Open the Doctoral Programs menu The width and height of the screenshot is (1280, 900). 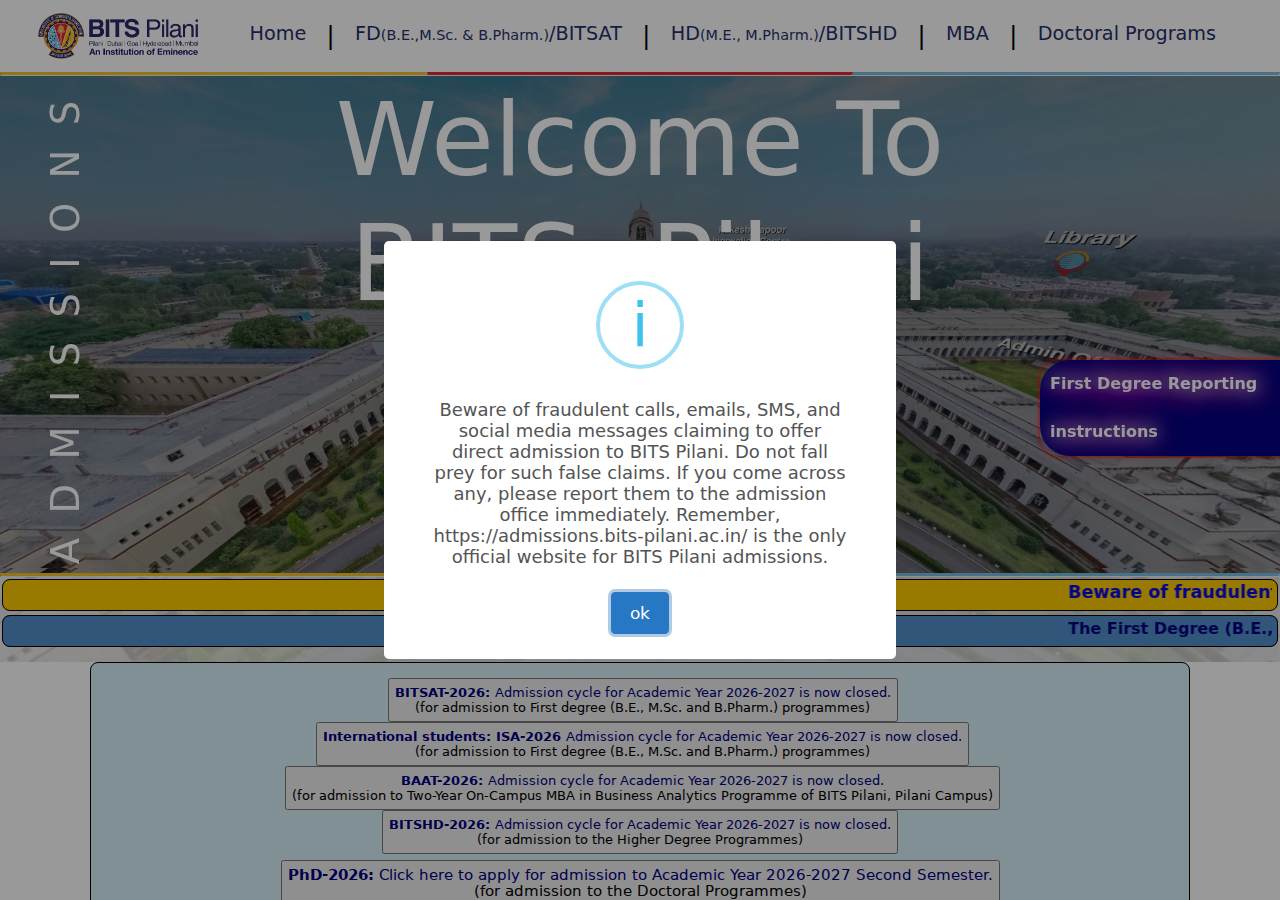click(x=1127, y=34)
